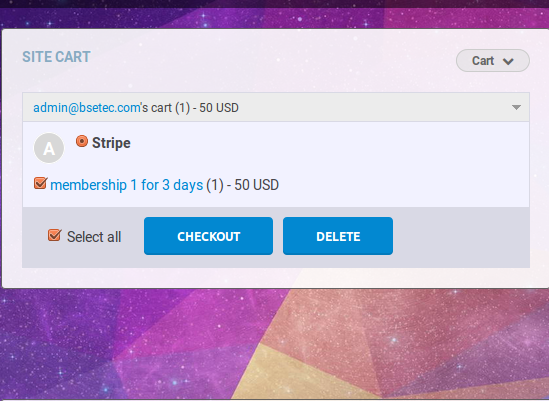549x401 pixels.
Task: Click the Select all label text
Action: tap(94, 237)
